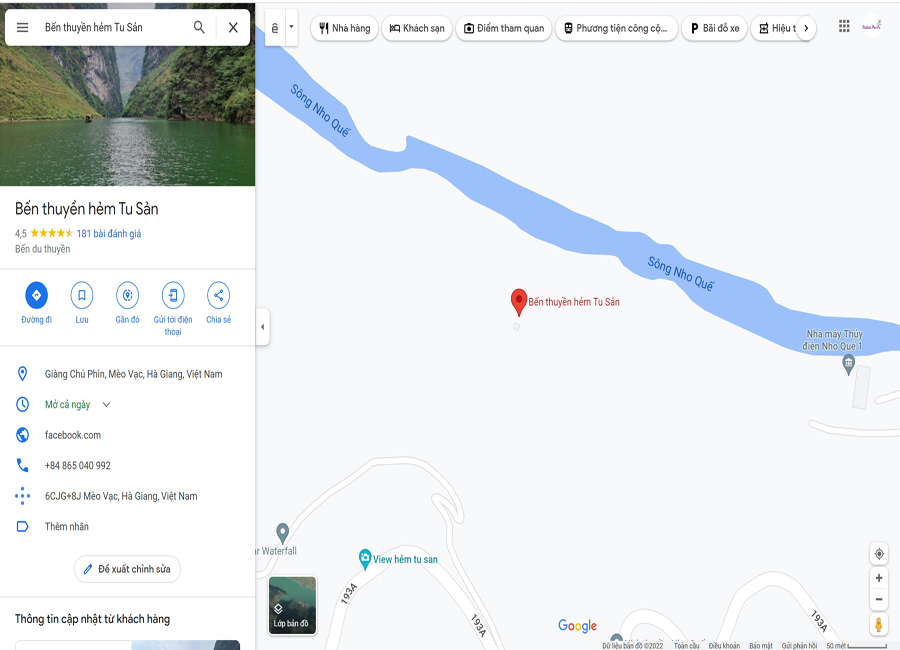This screenshot has height=650, width=900.
Task: Send to phone with Gửi tới điện thoại
Action: tap(173, 295)
